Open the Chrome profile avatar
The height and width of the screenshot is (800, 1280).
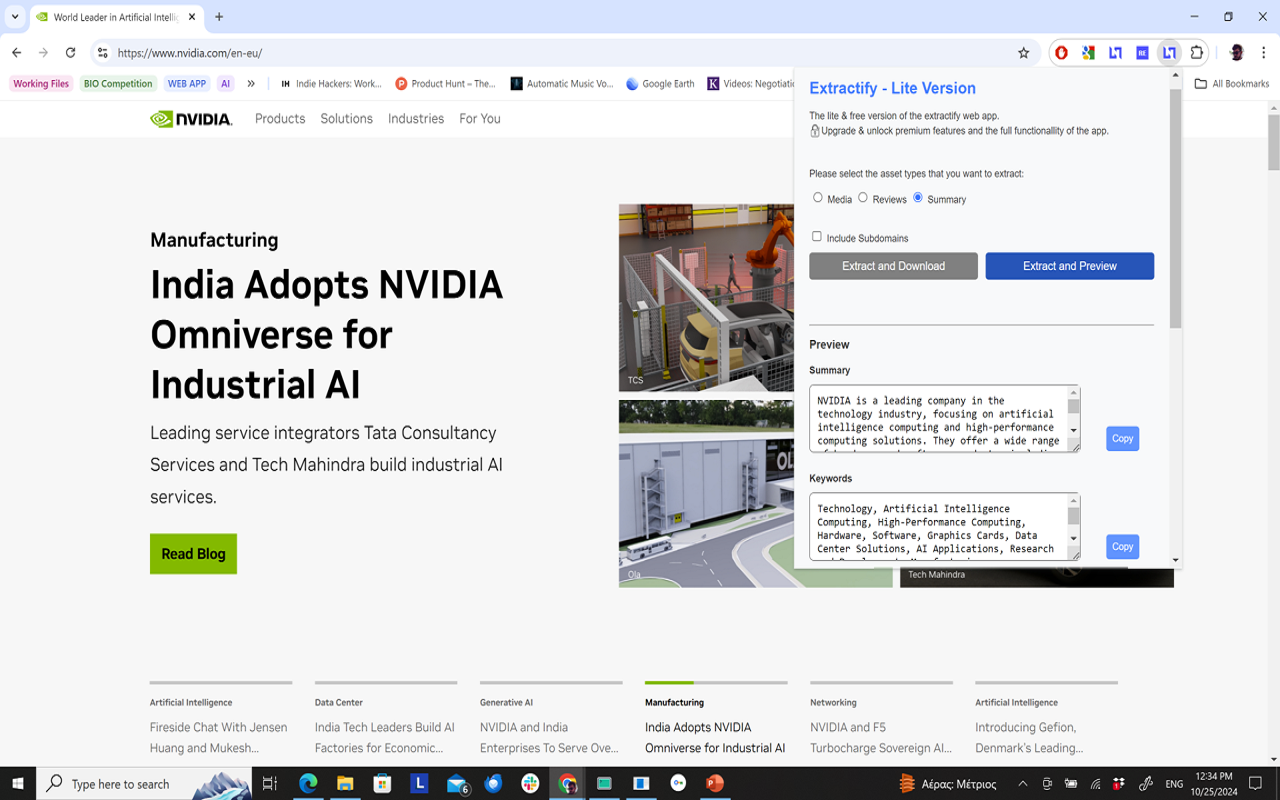click(1236, 53)
